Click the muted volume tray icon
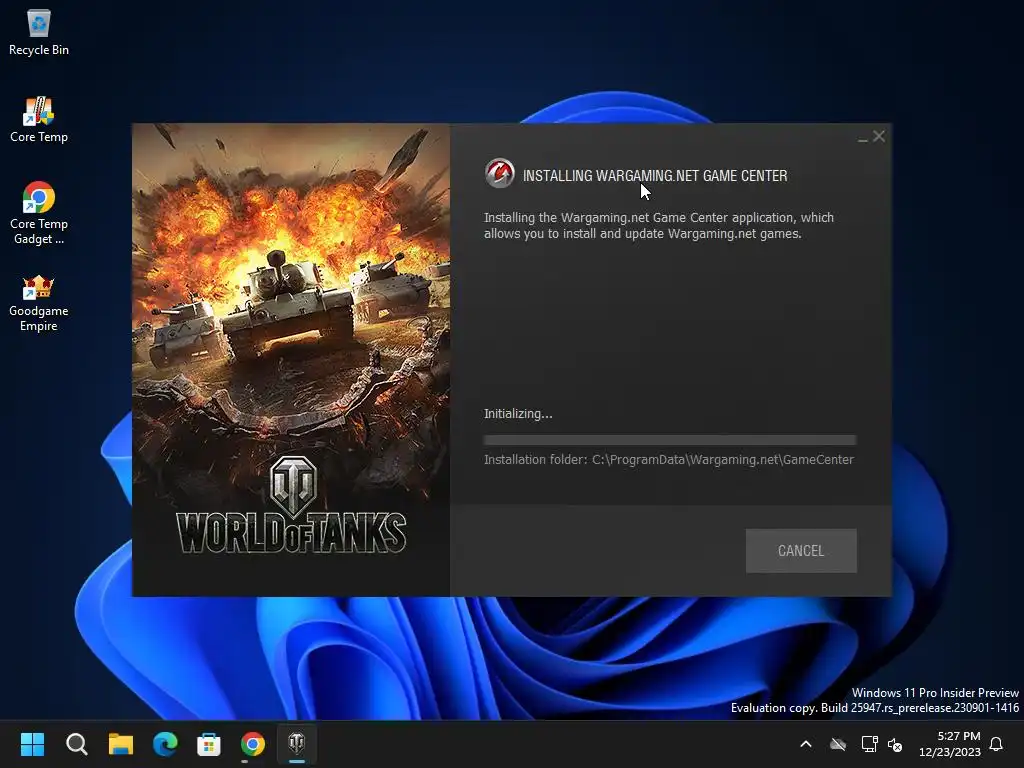1024x768 pixels. point(895,744)
